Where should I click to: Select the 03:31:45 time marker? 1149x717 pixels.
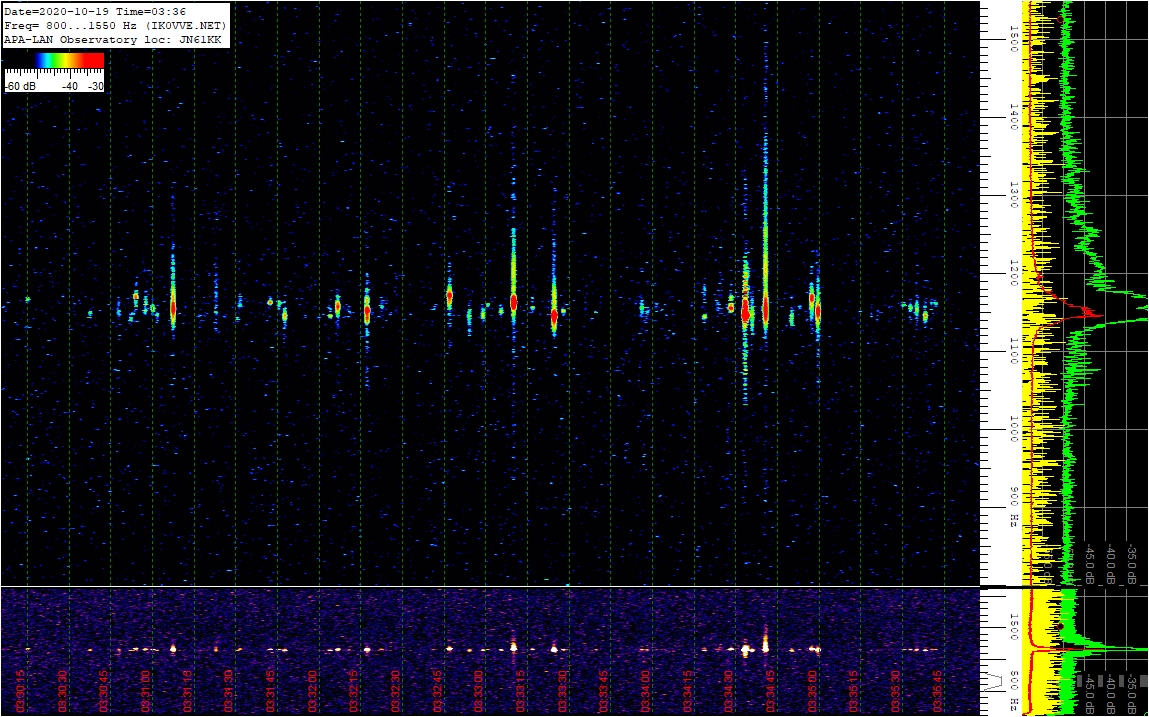pyautogui.click(x=271, y=691)
